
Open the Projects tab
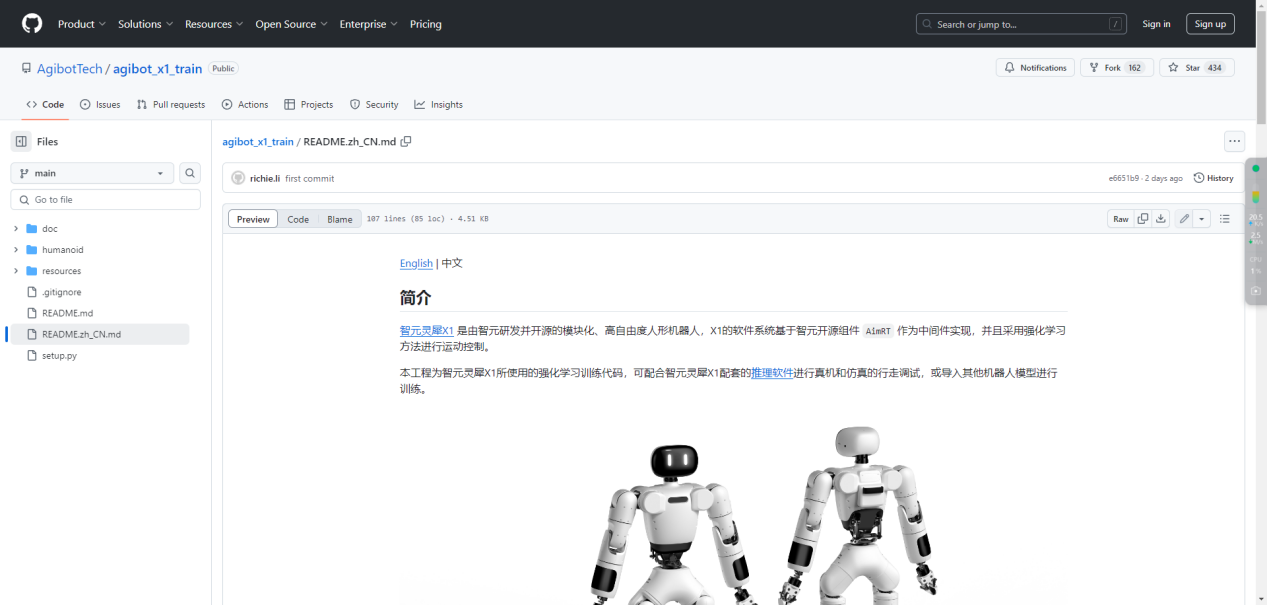coord(308,104)
